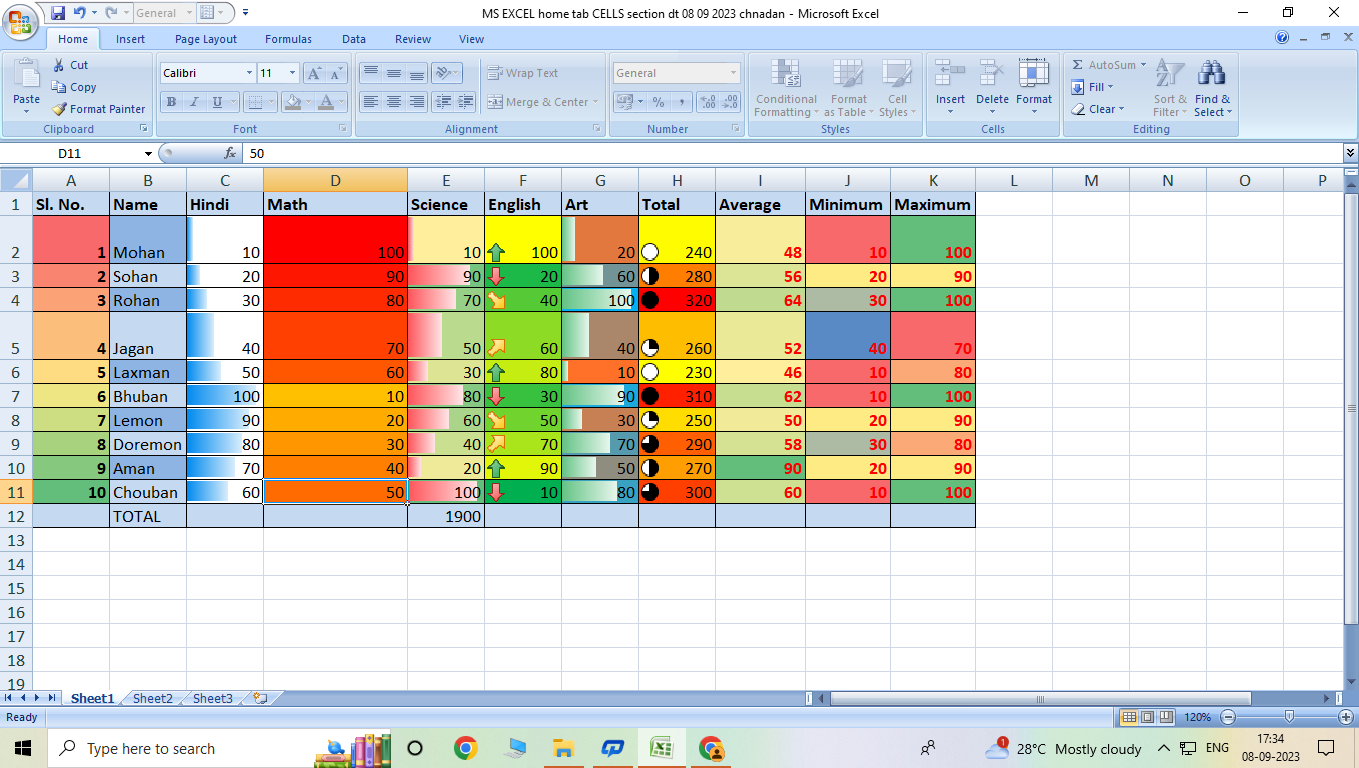1359x768 pixels.
Task: Click the Insert cells icon
Action: [950, 76]
